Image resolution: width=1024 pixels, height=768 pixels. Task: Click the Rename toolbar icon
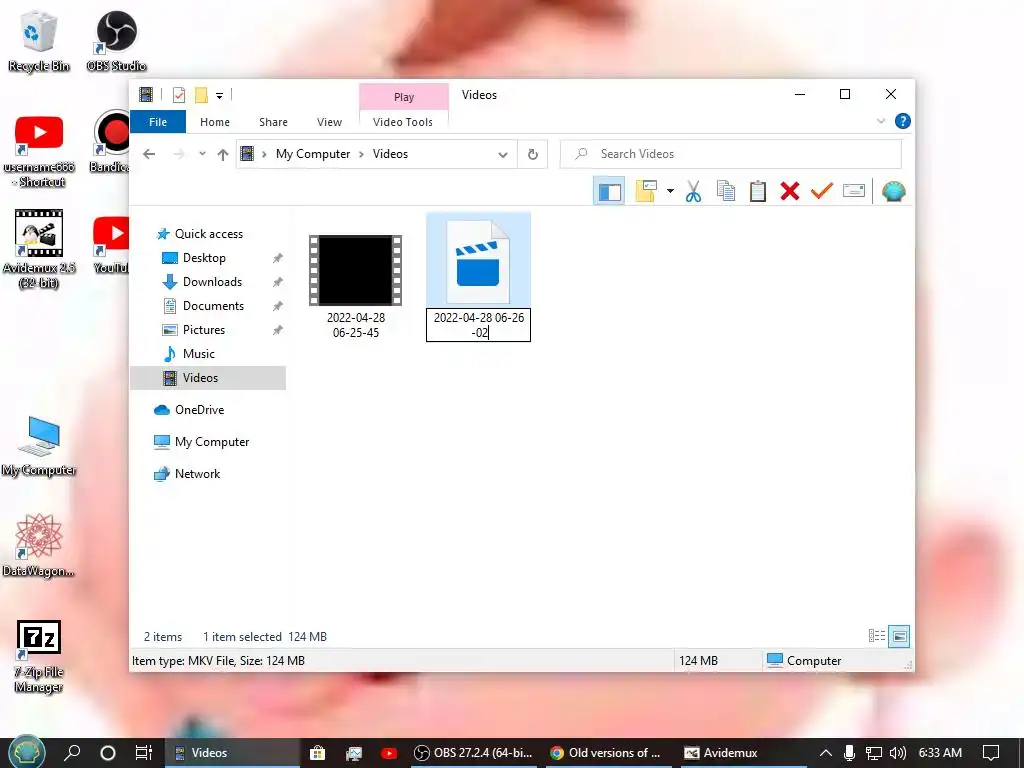854,191
